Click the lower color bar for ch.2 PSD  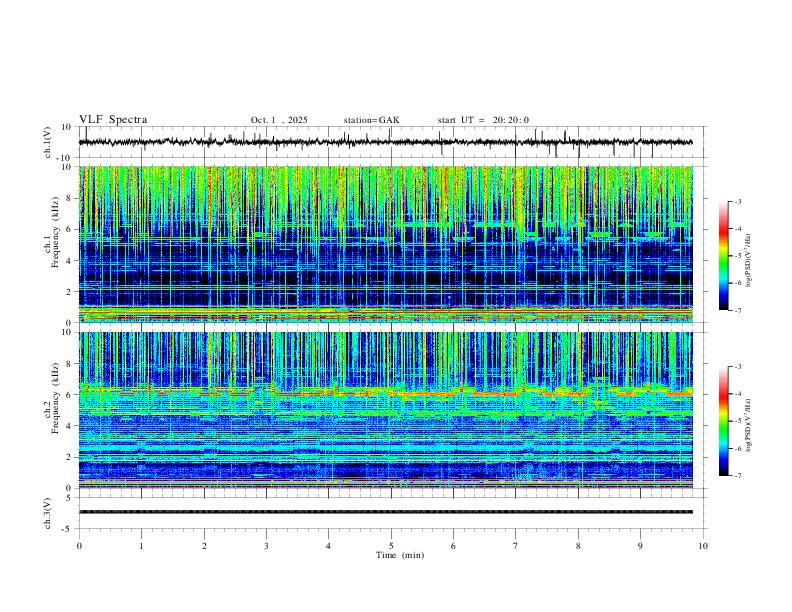(723, 421)
